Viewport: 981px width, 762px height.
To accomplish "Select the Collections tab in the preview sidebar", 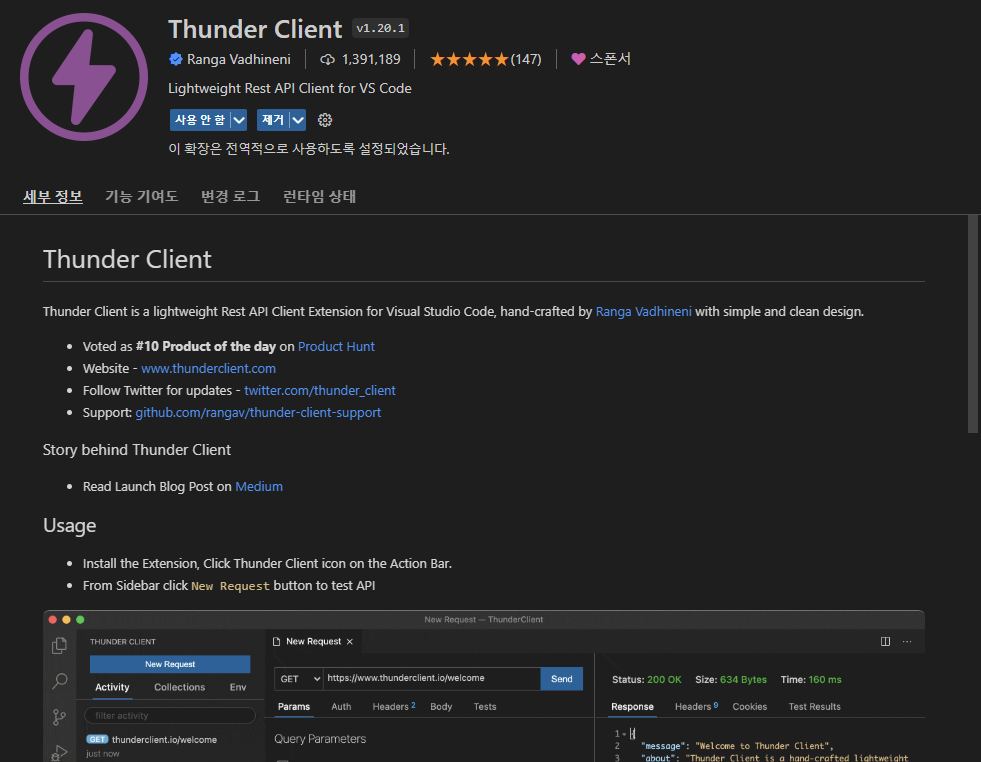I will tap(179, 687).
